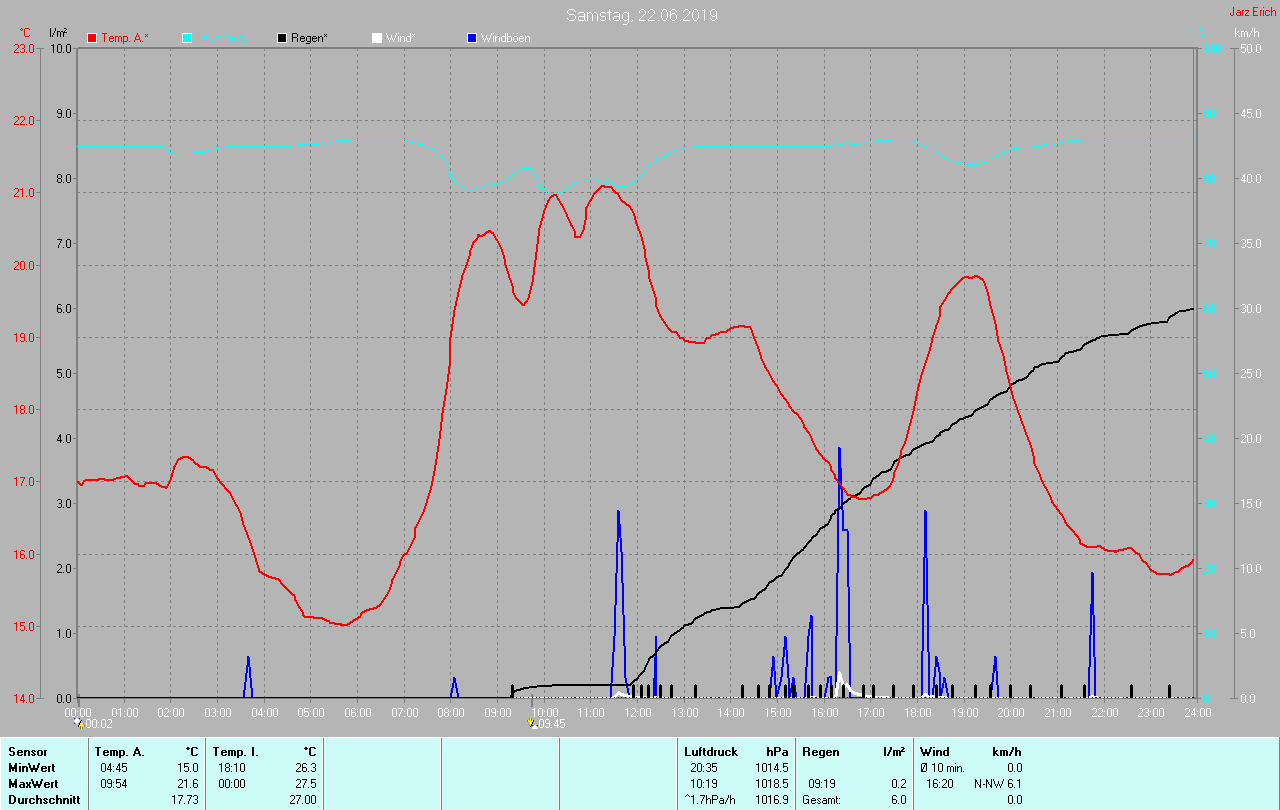Viewport: 1280px width, 810px height.
Task: Click the Temp. I. column header in table
Action: point(234,751)
